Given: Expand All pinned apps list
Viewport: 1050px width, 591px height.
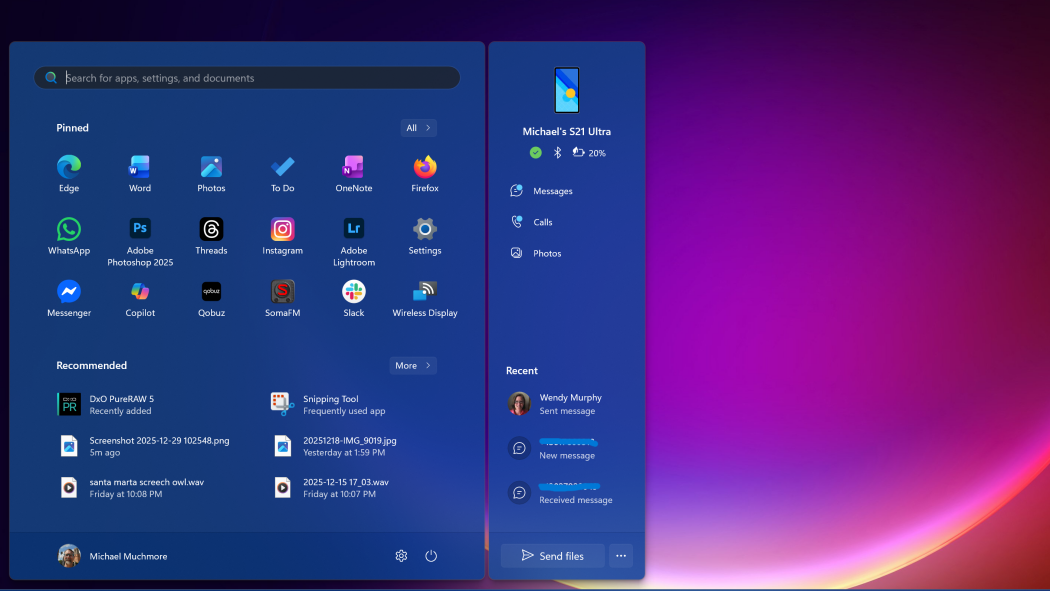Looking at the screenshot, I should coord(418,128).
